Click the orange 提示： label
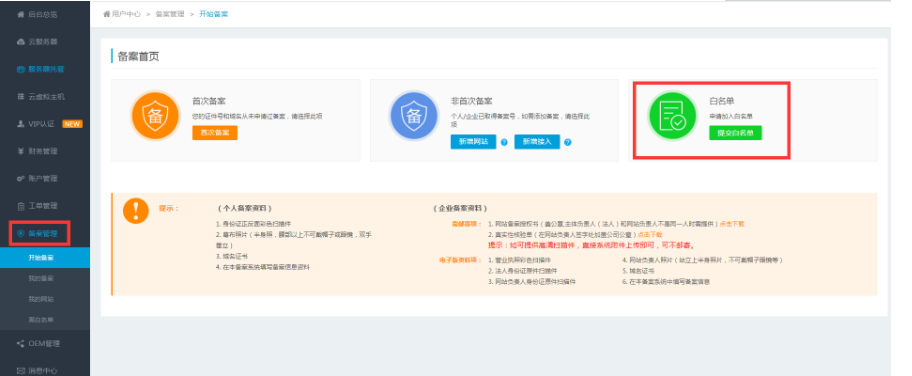Screen dimensions: 912x376 click(169, 208)
